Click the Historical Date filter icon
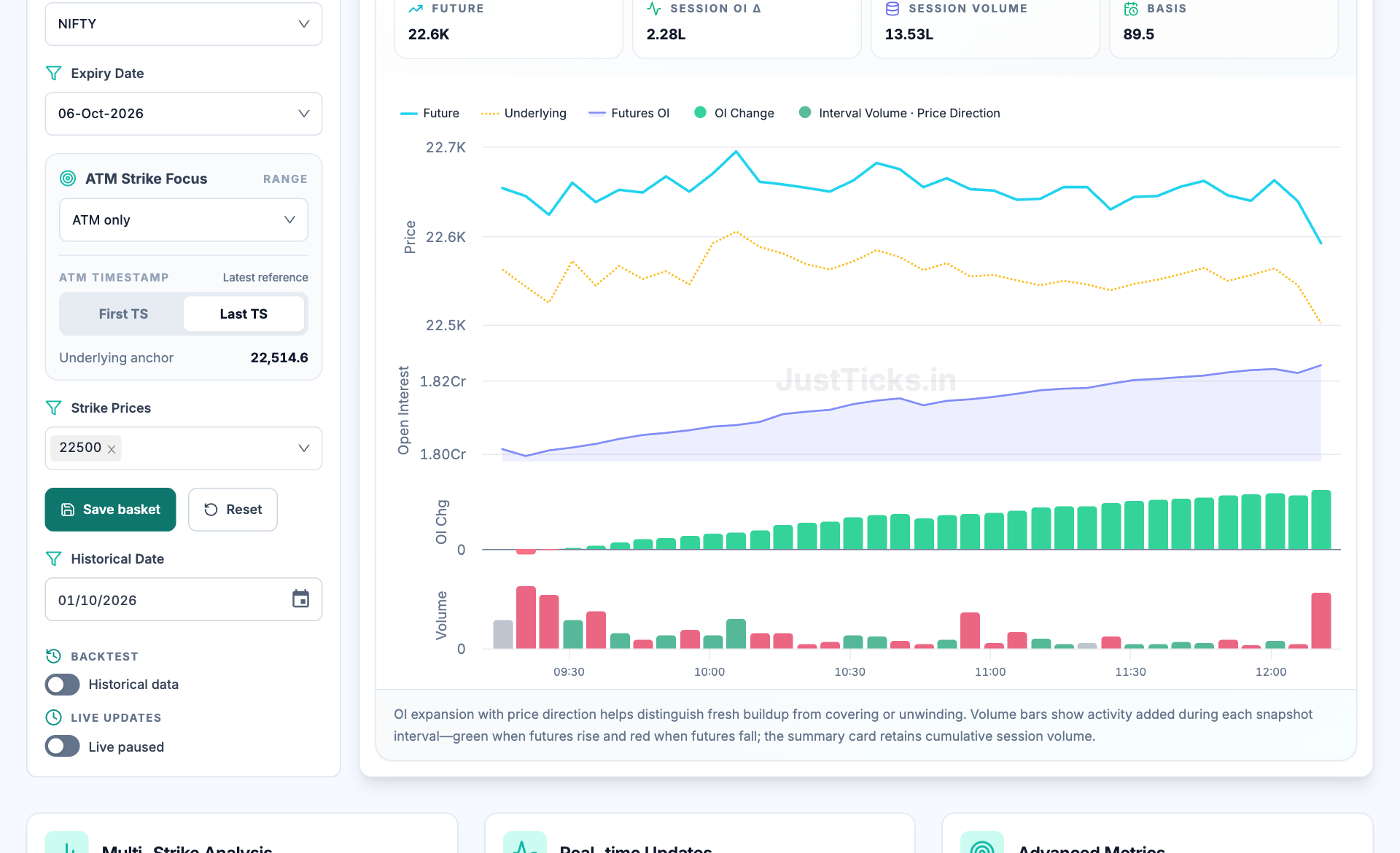The width and height of the screenshot is (1400, 853). [53, 558]
